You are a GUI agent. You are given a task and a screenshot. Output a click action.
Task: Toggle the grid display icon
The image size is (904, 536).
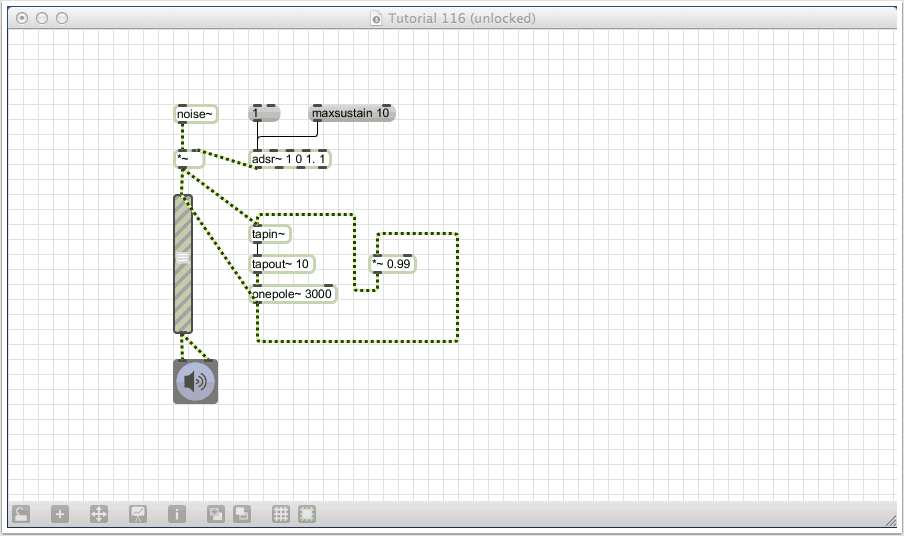pos(281,514)
